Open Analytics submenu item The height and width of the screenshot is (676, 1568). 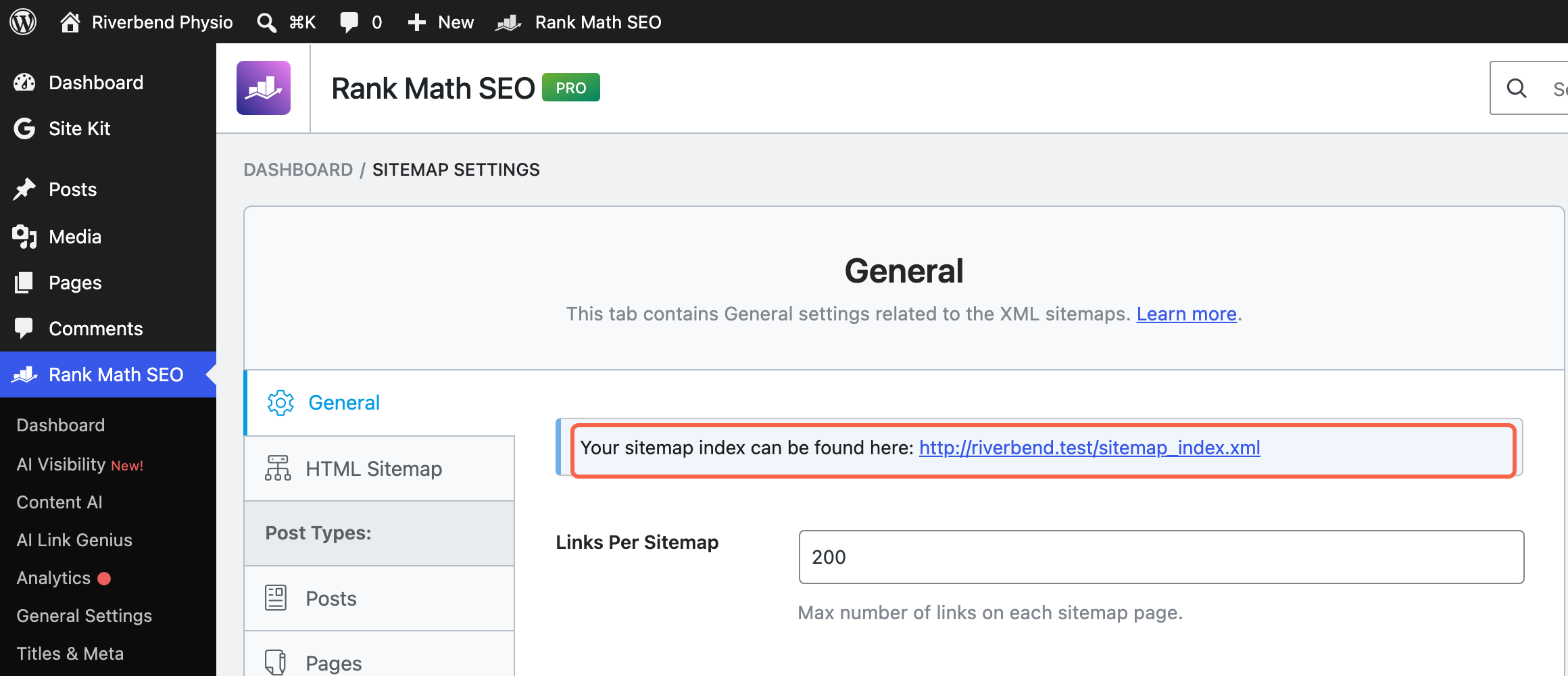coord(53,578)
